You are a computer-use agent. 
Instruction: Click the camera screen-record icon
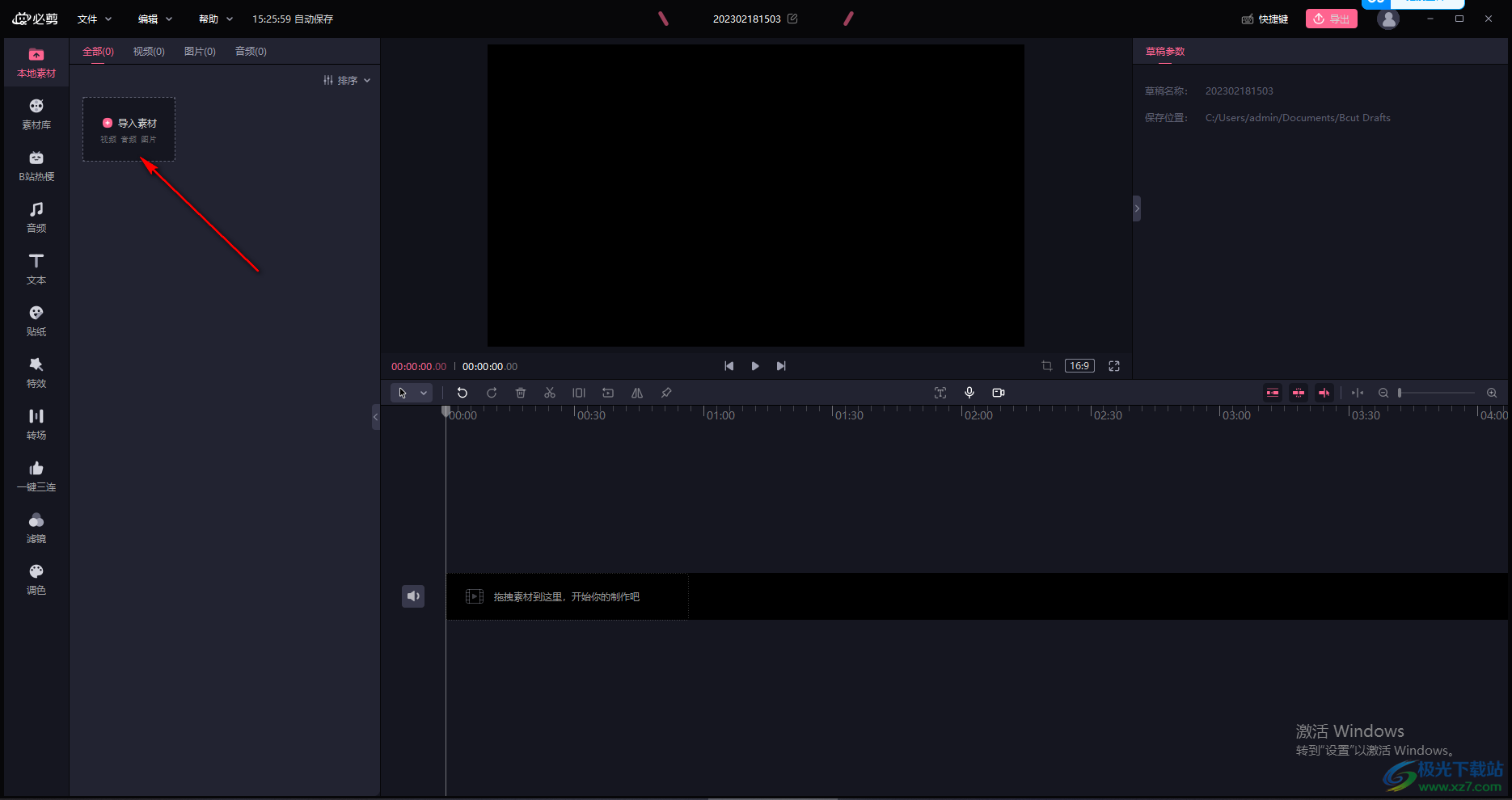tap(999, 393)
